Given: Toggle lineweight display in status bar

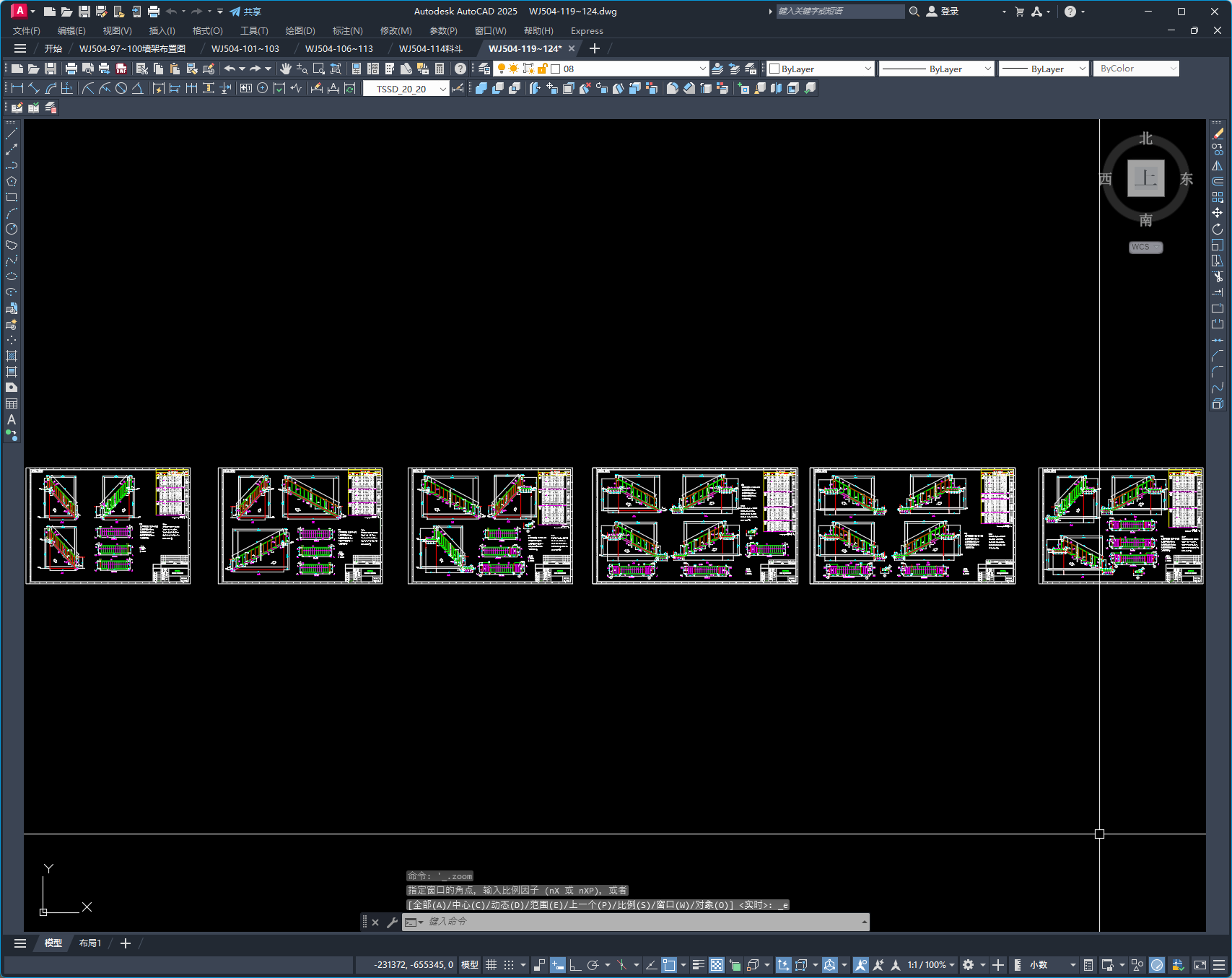Looking at the screenshot, I should [x=698, y=965].
